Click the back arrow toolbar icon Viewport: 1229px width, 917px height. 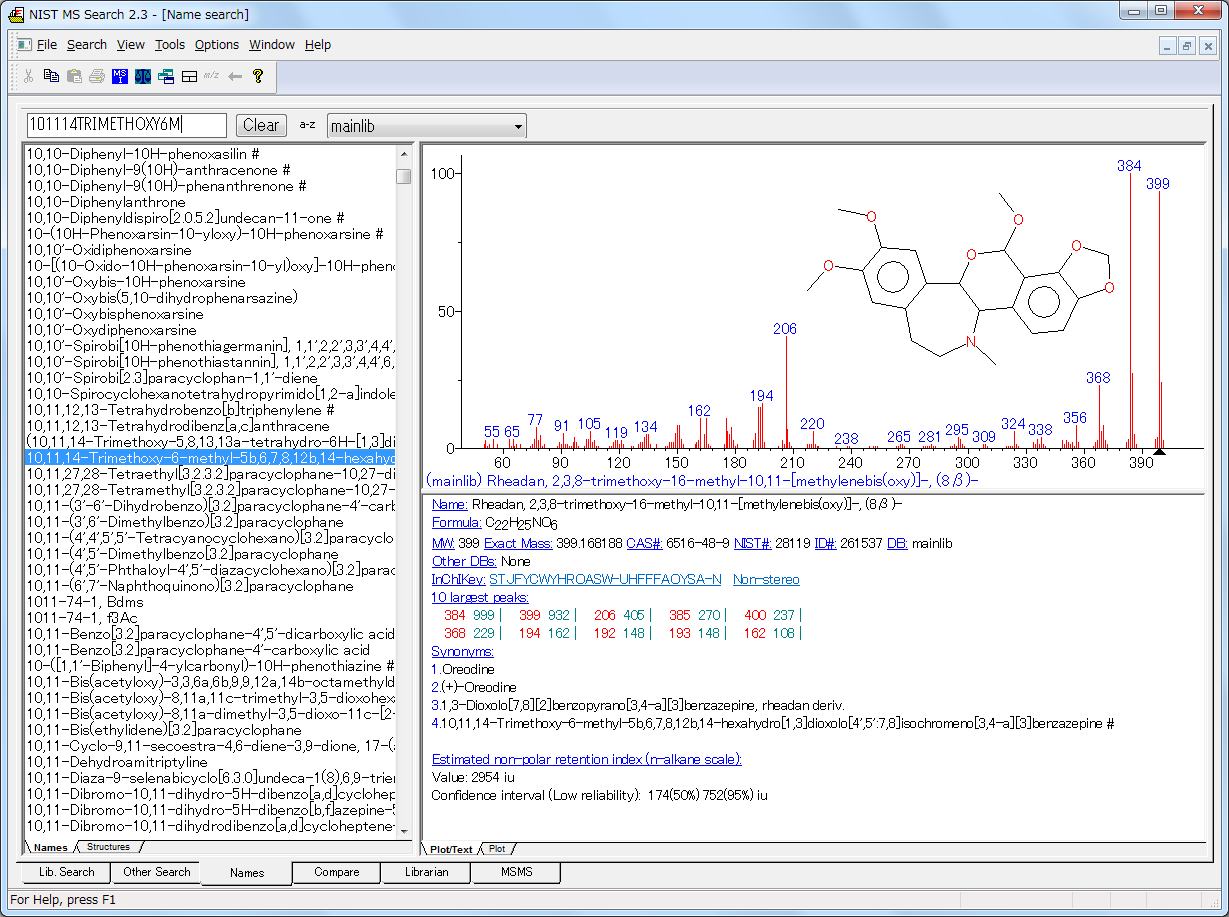[x=235, y=76]
